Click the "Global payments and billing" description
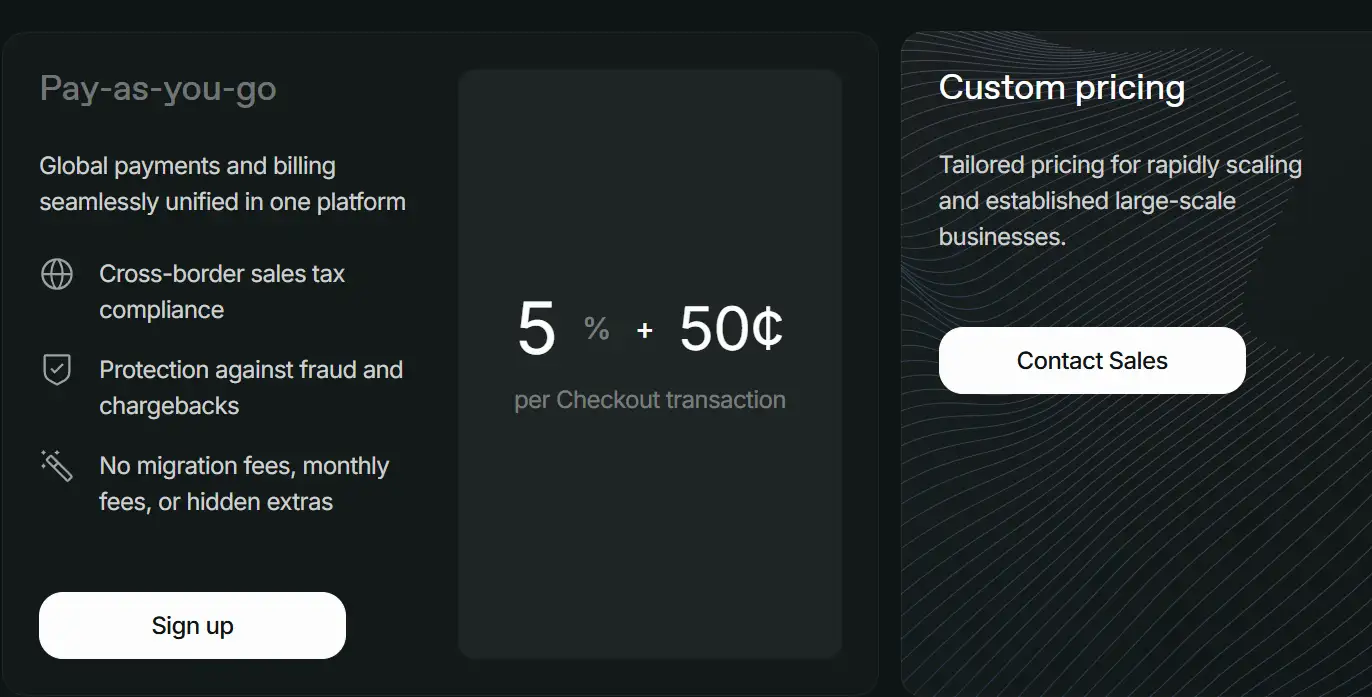 pos(222,184)
